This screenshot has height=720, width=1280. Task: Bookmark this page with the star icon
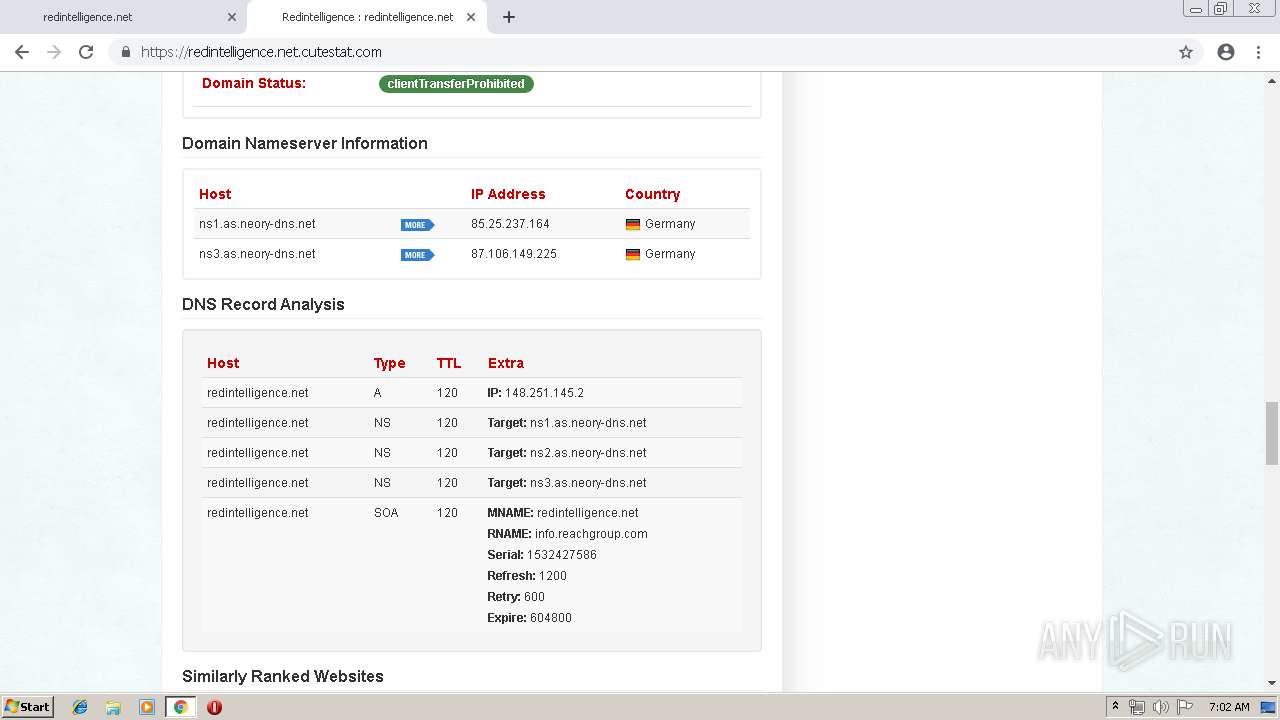[x=1186, y=52]
